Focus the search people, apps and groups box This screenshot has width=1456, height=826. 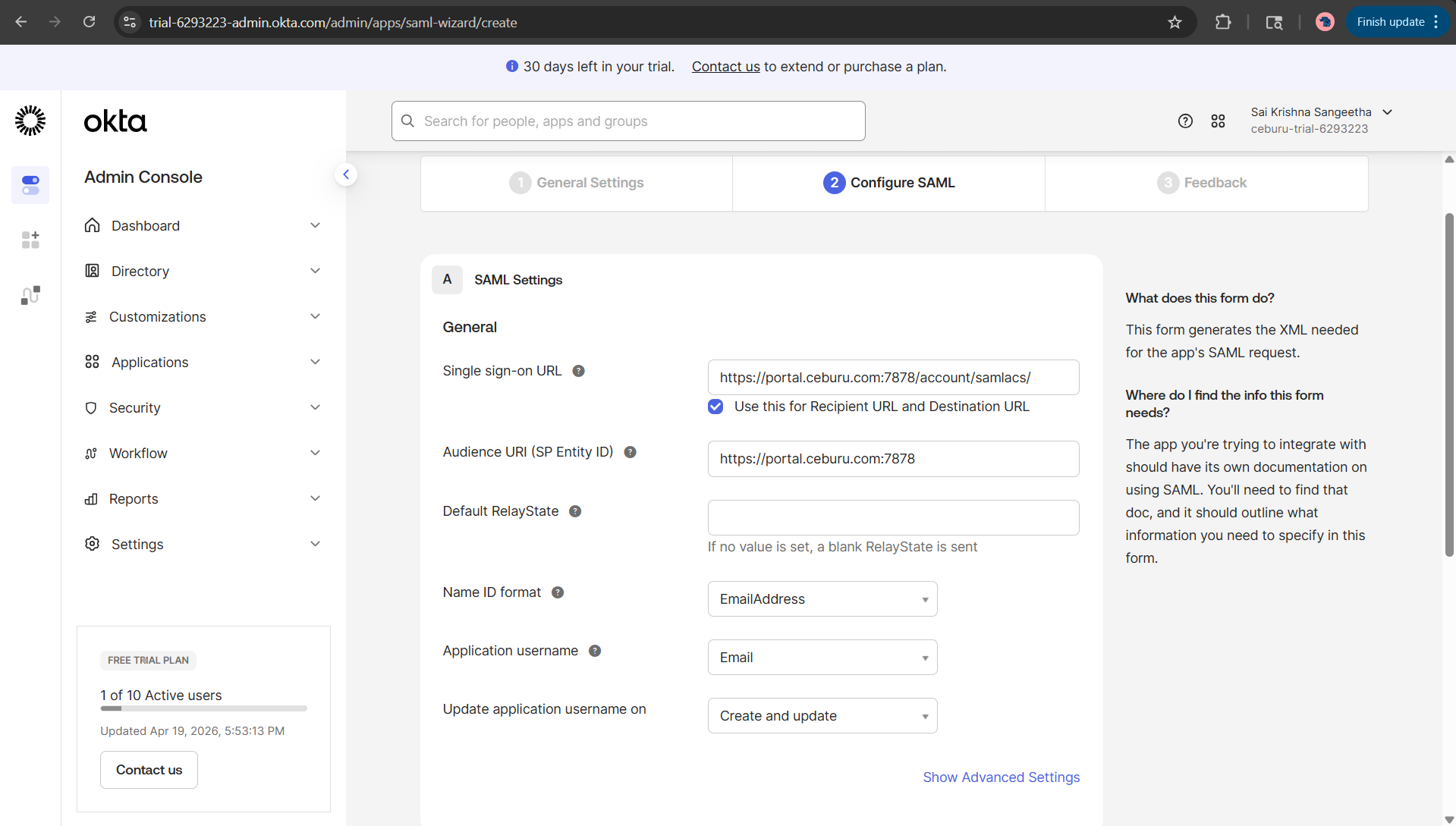(x=628, y=121)
